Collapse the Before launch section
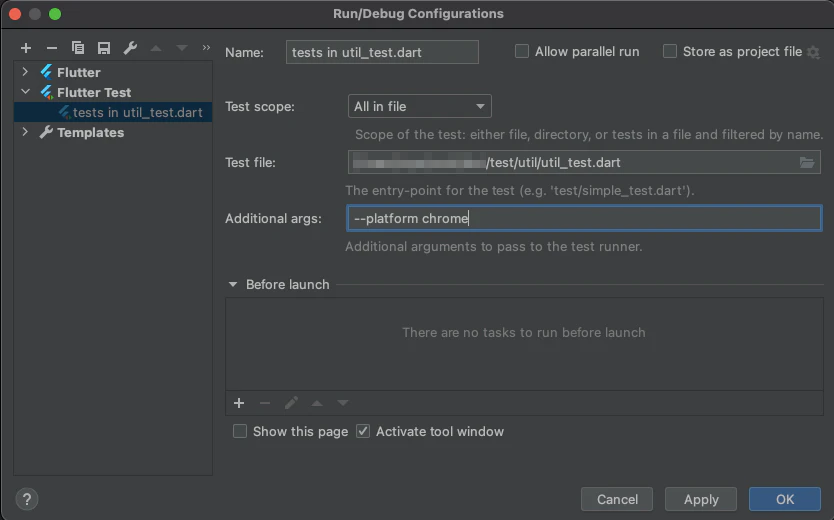Image resolution: width=834 pixels, height=520 pixels. click(232, 284)
